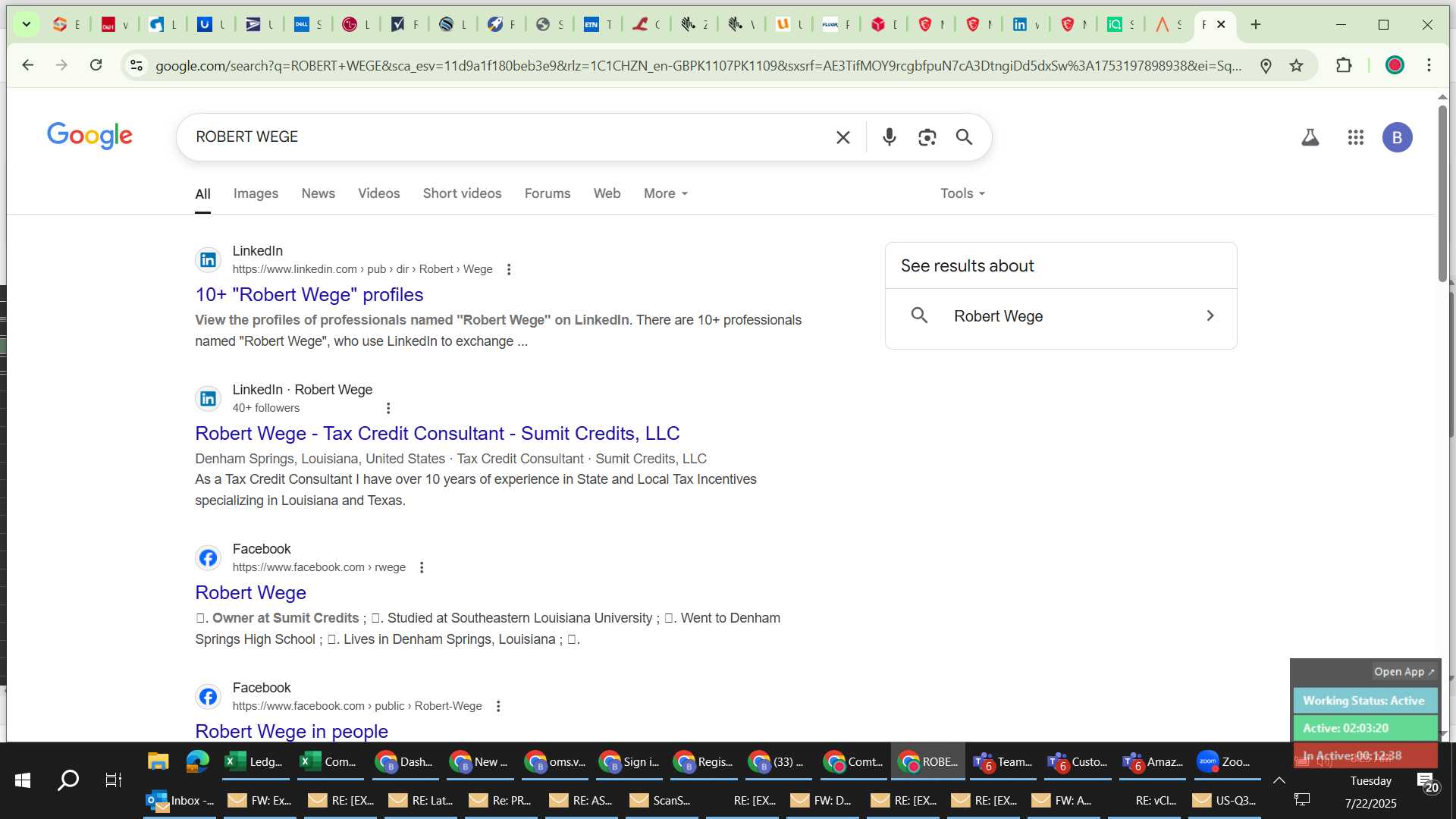Open Robert Wege in people link

tap(291, 731)
